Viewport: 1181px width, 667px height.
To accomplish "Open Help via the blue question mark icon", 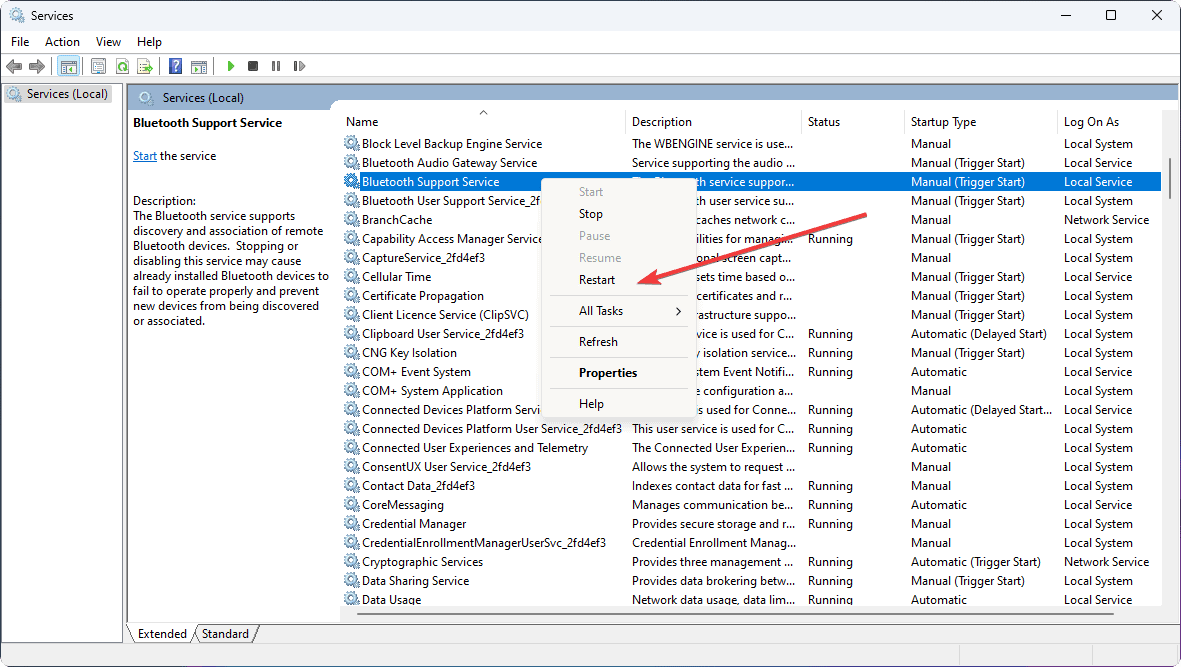I will click(175, 66).
